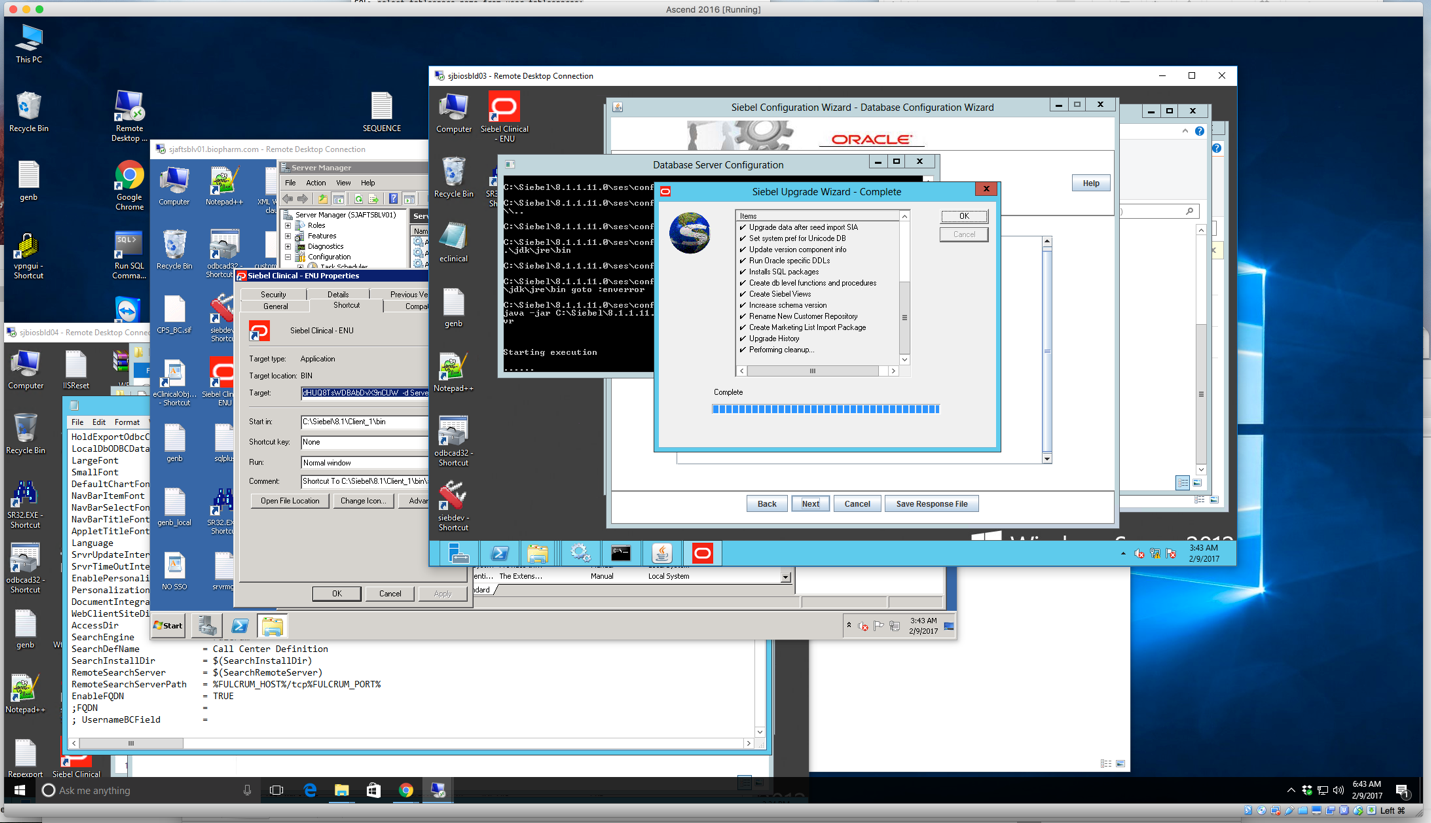Open the siebdev Shortcut on the sjbiosbld03 desktop

coord(453,506)
